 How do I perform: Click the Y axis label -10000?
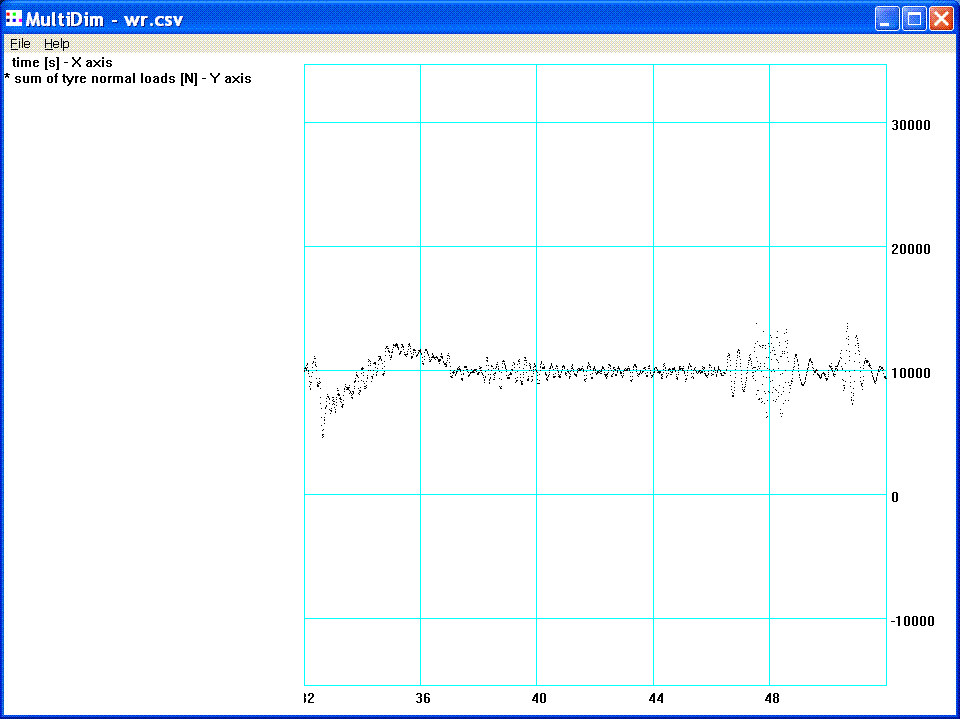coord(912,621)
